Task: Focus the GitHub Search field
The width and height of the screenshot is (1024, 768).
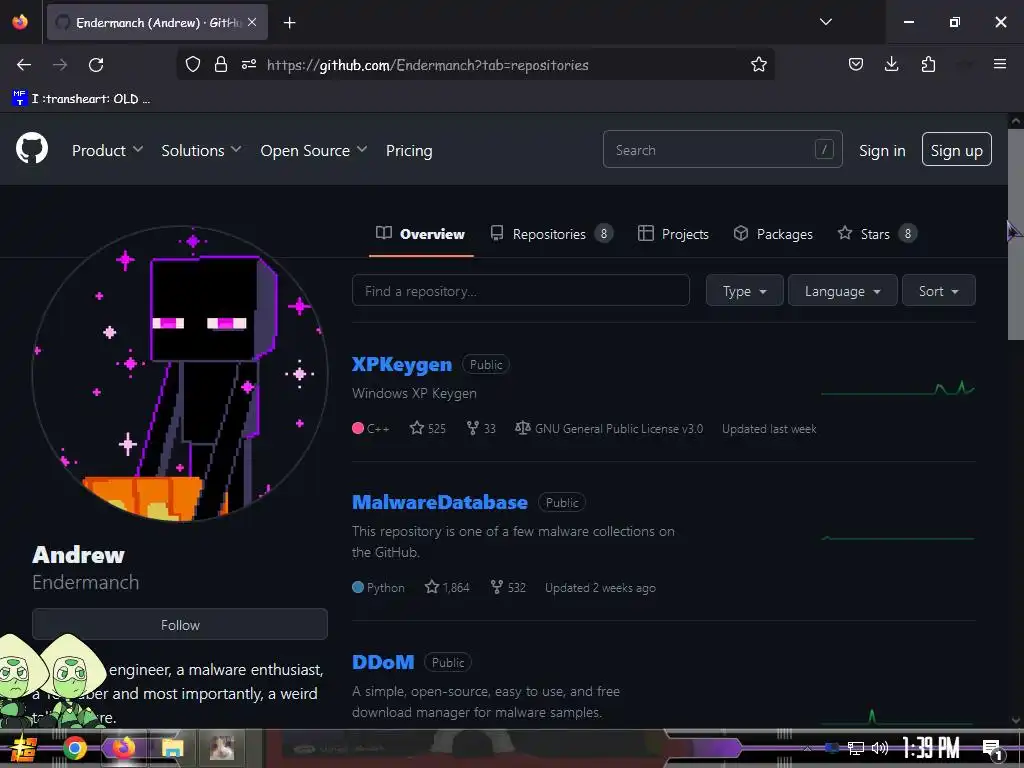Action: [x=722, y=150]
